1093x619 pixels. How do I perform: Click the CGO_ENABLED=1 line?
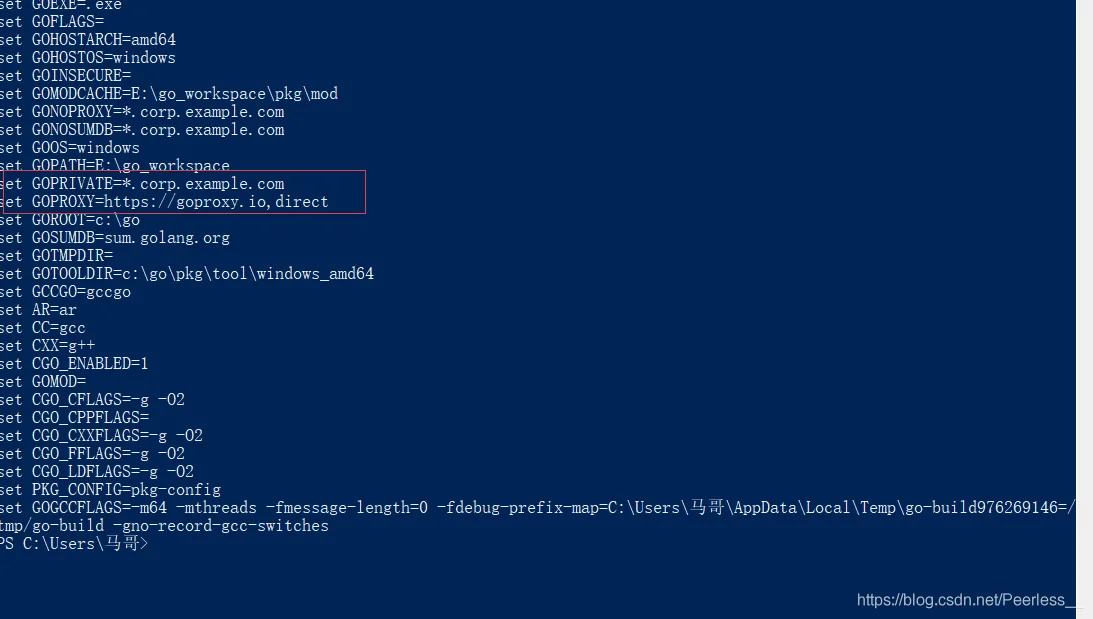(74, 364)
